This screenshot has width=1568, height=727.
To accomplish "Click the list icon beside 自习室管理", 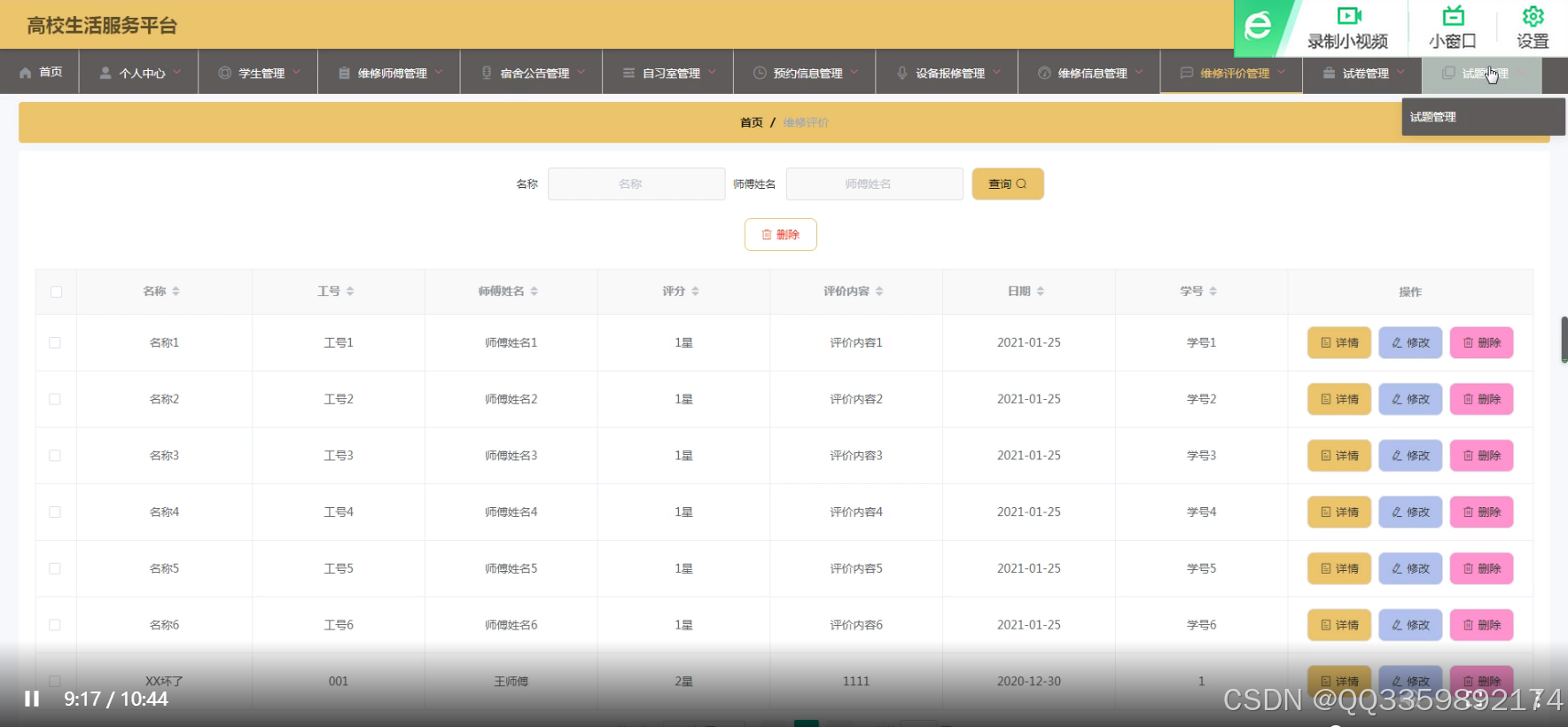I will coord(628,73).
